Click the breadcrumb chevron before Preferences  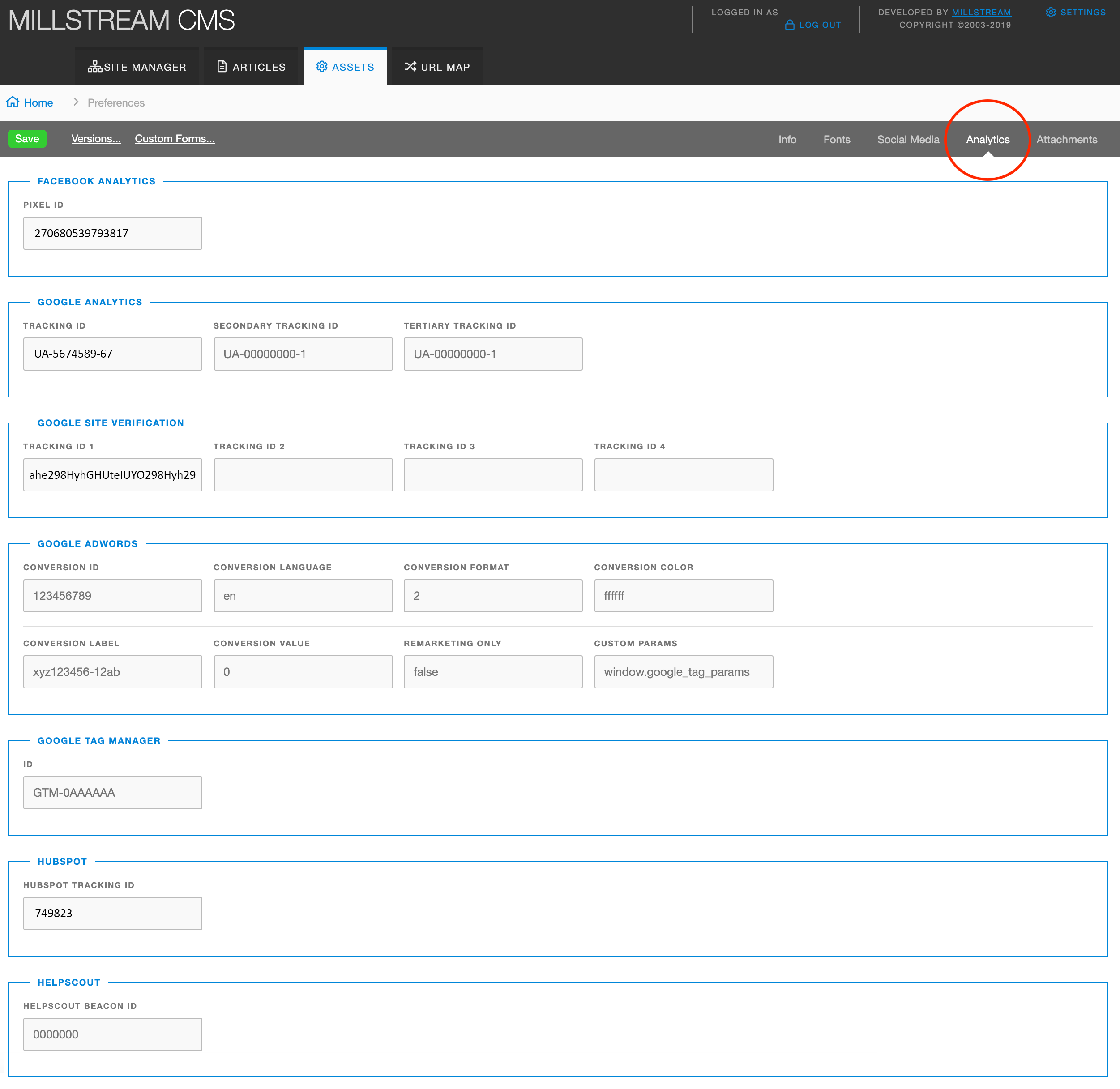[76, 102]
